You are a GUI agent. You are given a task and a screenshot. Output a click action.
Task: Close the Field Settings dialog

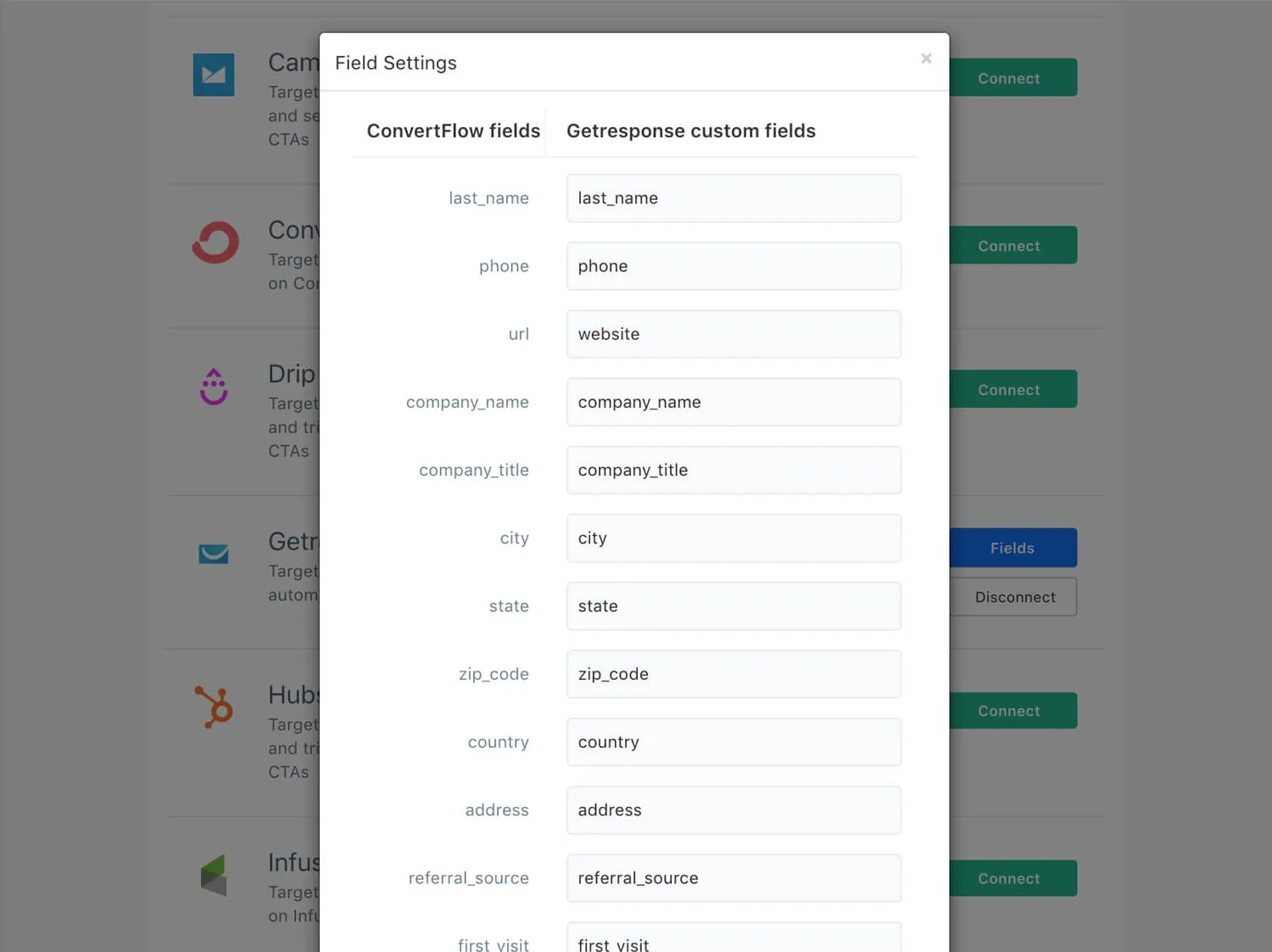click(926, 58)
